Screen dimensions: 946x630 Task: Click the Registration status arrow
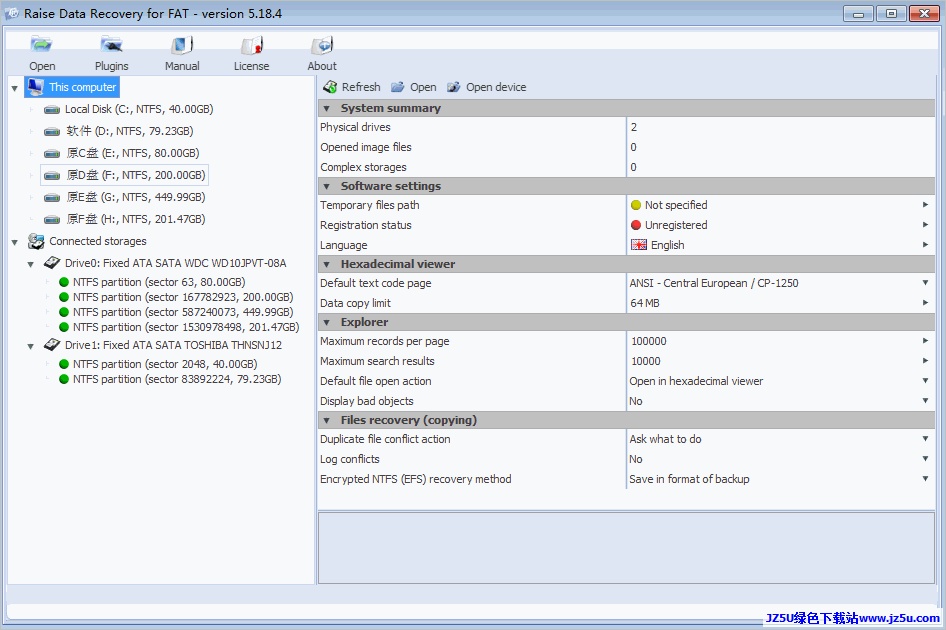pyautogui.click(x=925, y=224)
